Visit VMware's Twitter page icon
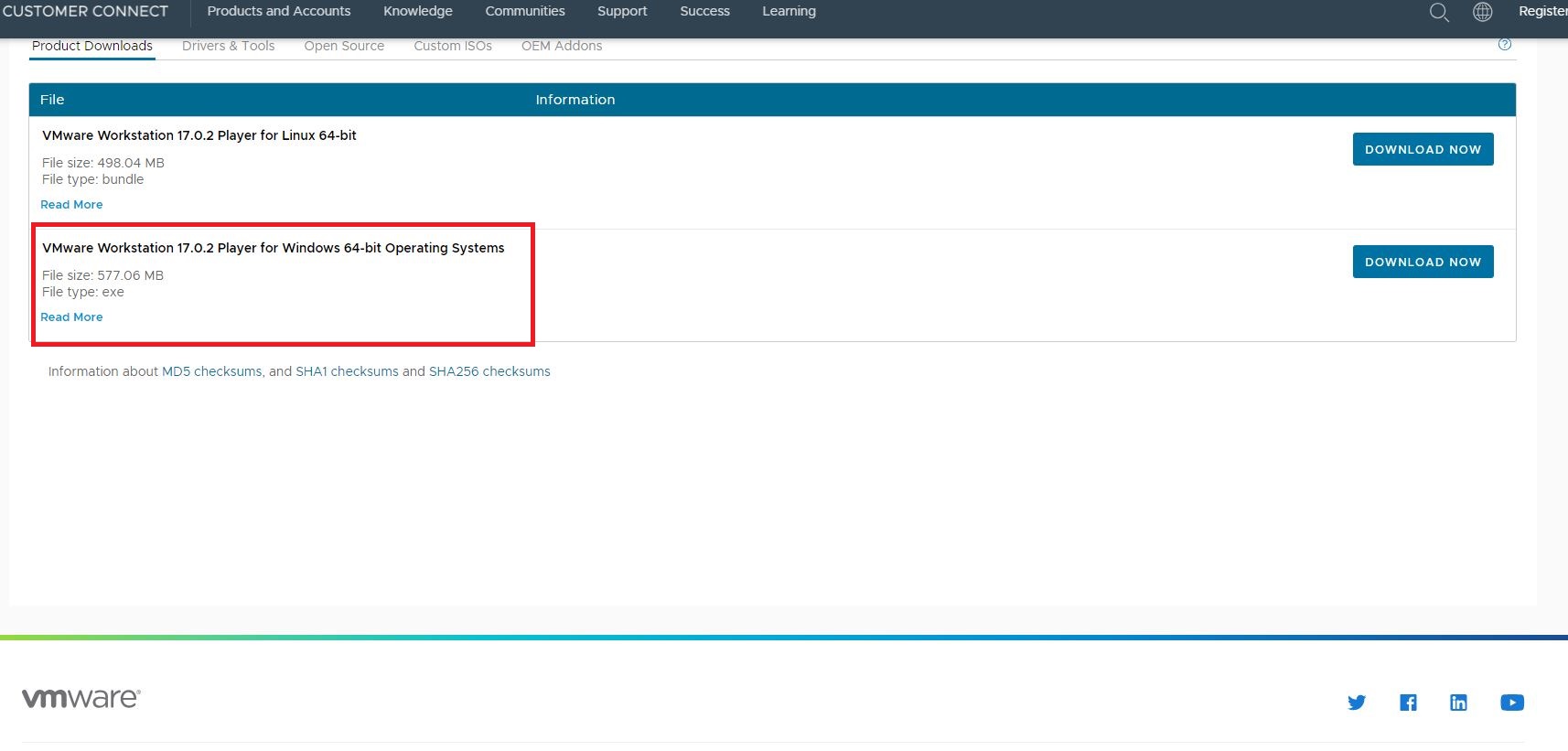 [x=1357, y=703]
